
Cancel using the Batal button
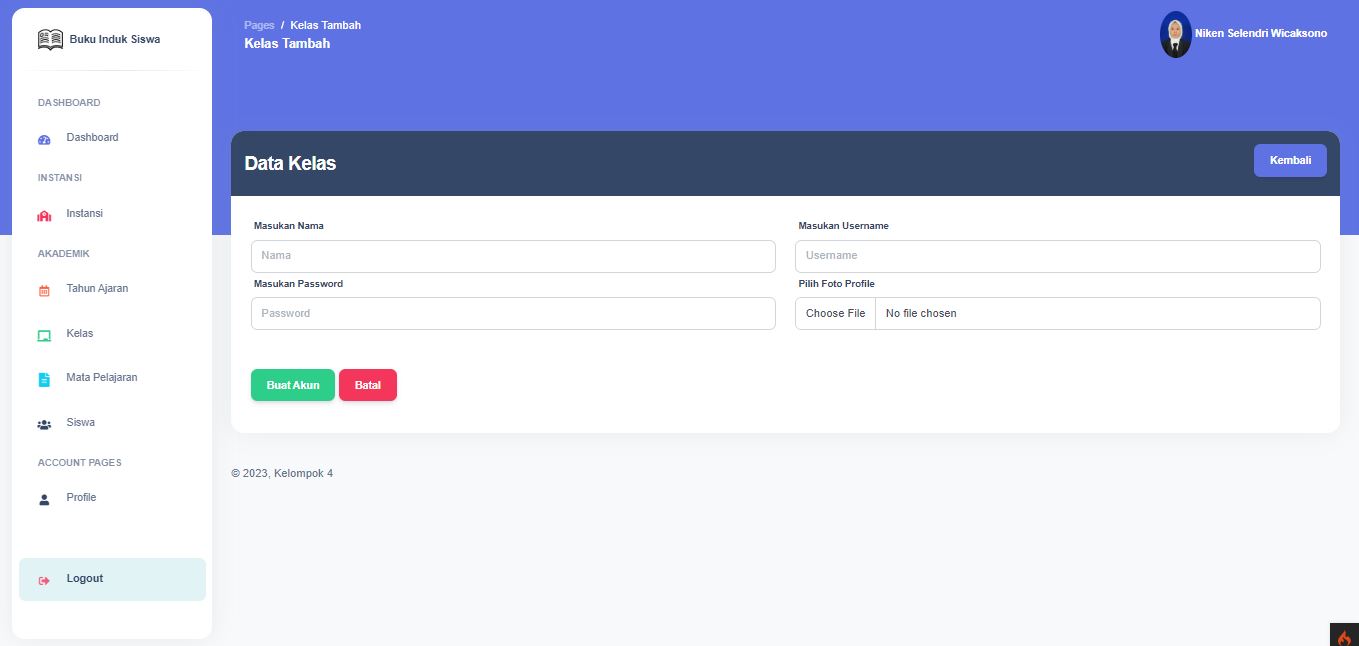(367, 385)
